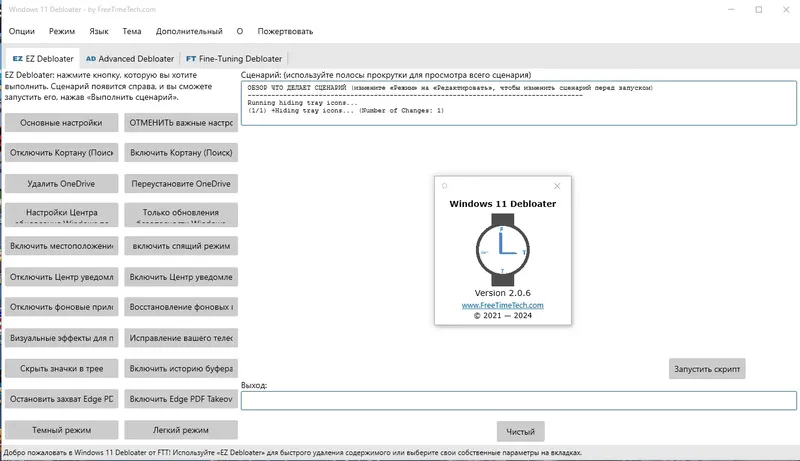Open the Язык menu
This screenshot has width=800, height=461.
click(x=98, y=31)
